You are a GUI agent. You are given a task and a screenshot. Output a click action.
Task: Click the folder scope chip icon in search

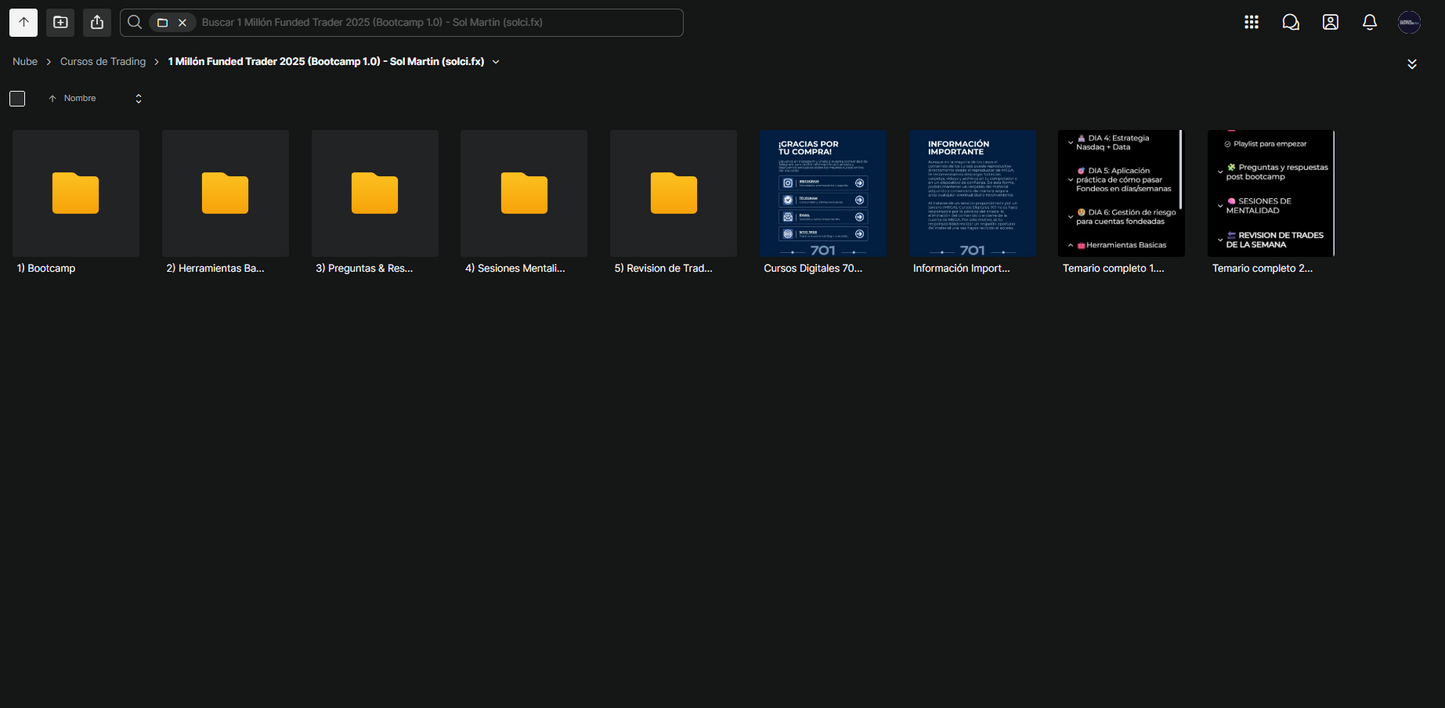coord(162,22)
